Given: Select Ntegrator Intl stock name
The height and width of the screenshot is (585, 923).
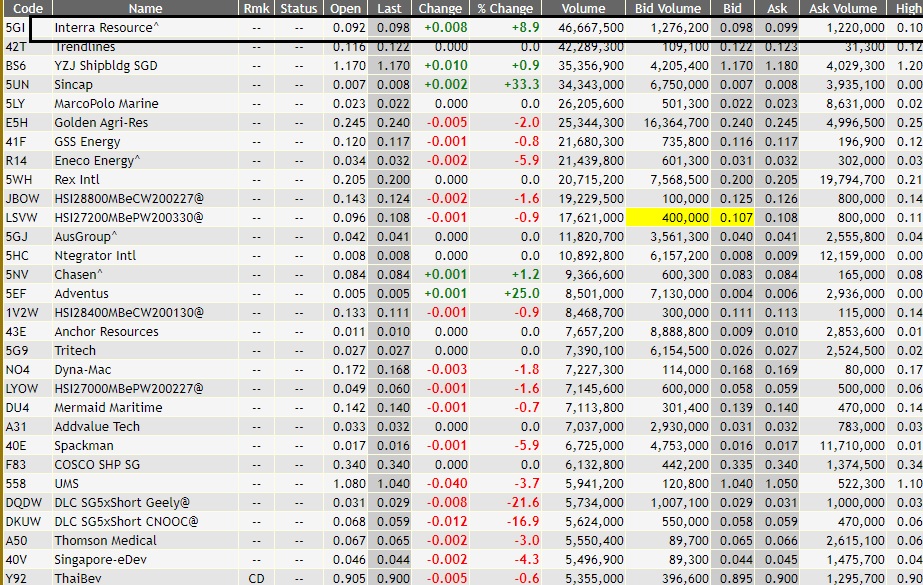Looking at the screenshot, I should pyautogui.click(x=95, y=256).
